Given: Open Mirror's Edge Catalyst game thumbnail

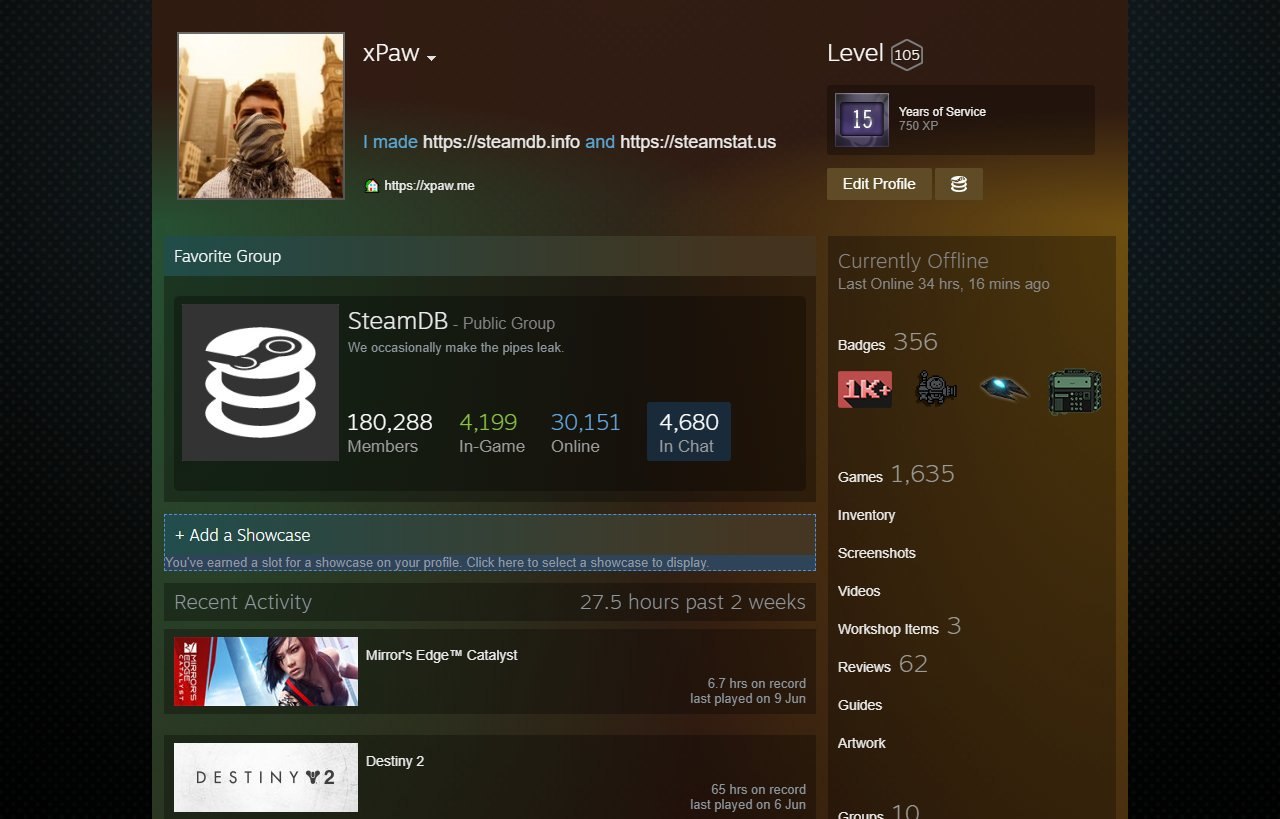Looking at the screenshot, I should click(x=266, y=672).
